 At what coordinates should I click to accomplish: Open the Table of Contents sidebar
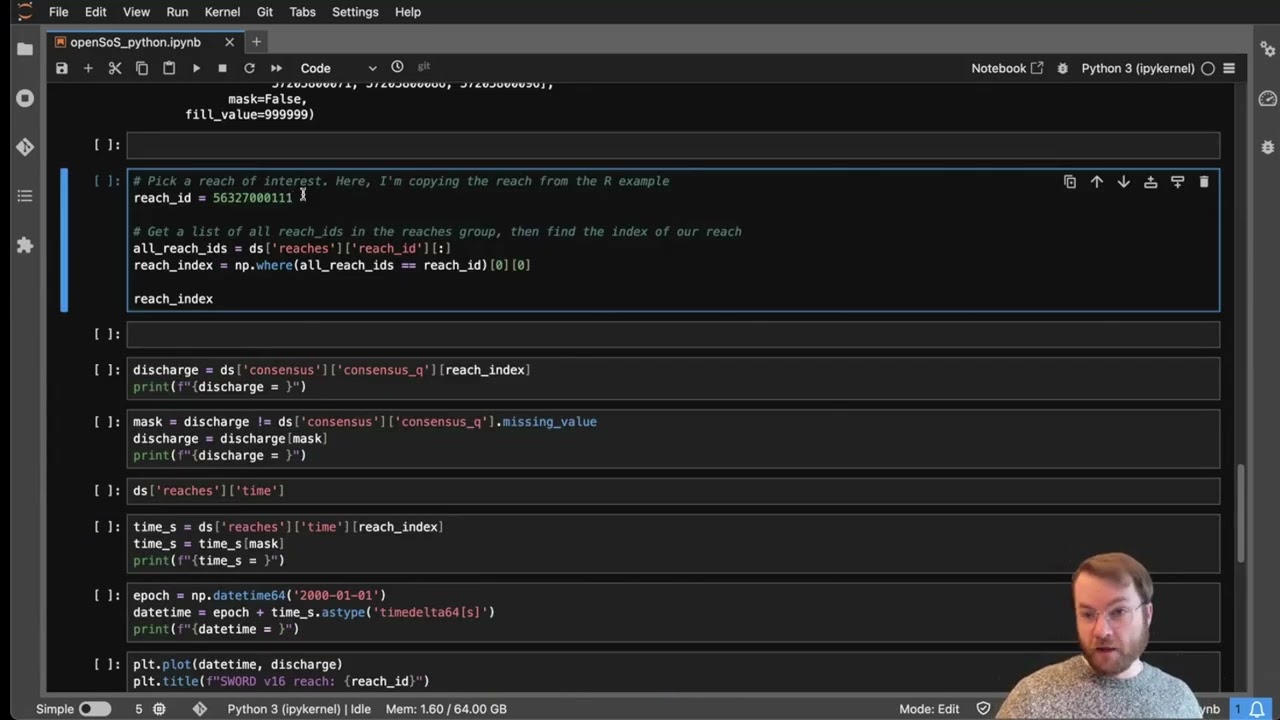(x=25, y=196)
